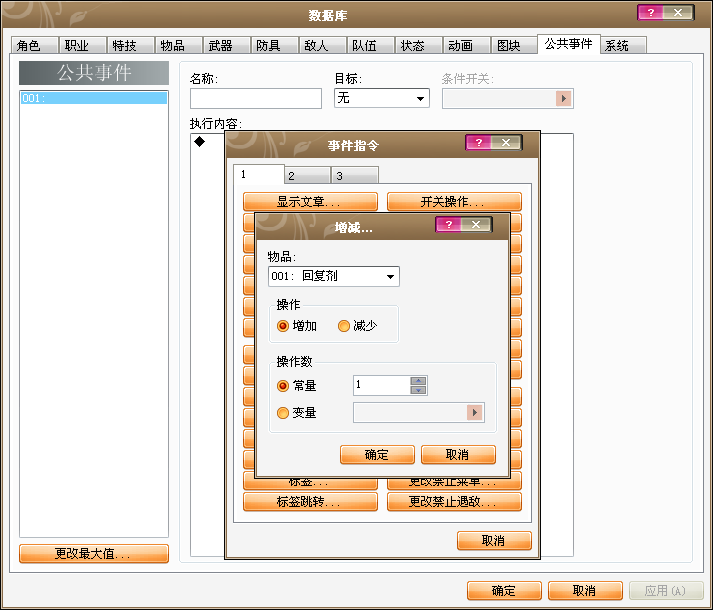This screenshot has width=713, height=610.
Task: Click the 更改禁止遇敌 command button
Action: coord(454,502)
